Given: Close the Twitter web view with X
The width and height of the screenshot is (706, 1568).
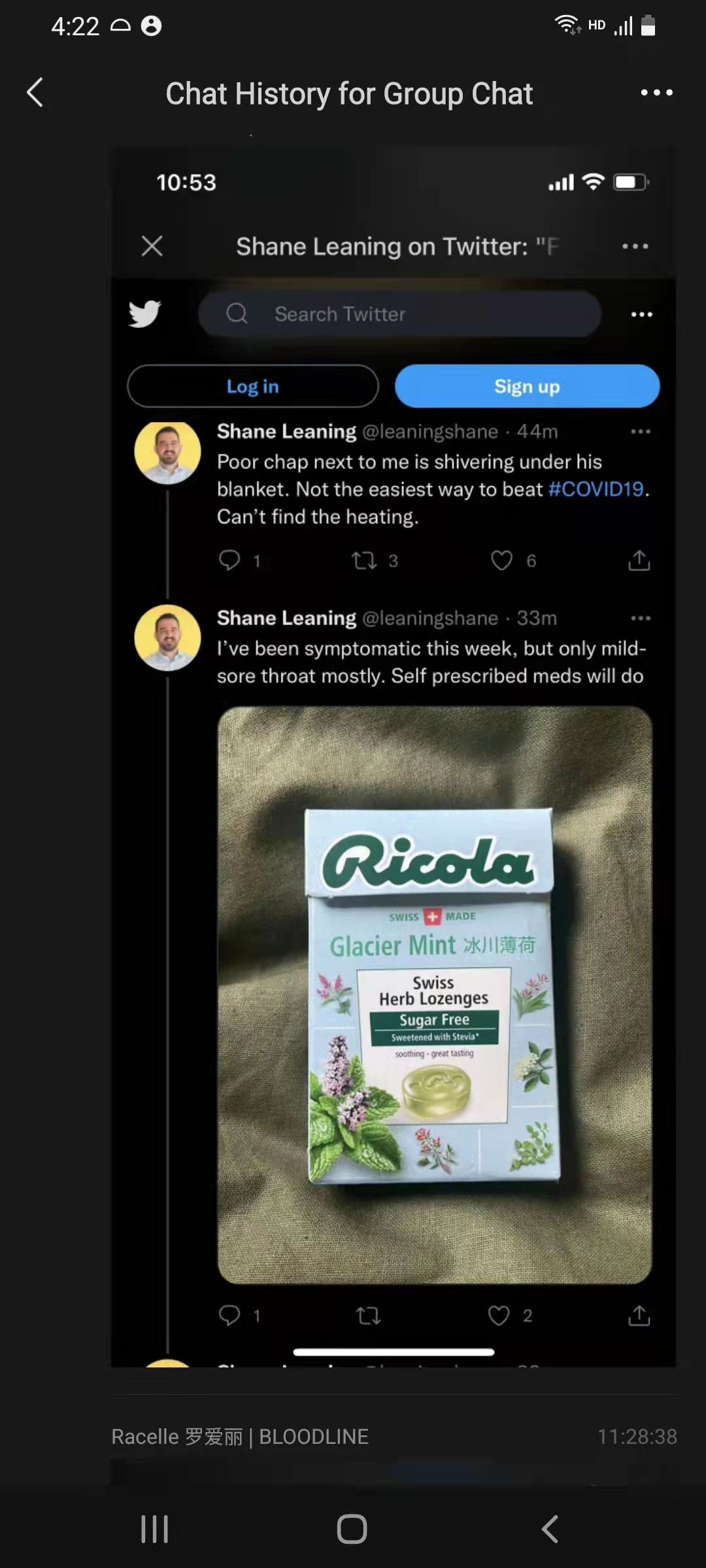Looking at the screenshot, I should (152, 246).
